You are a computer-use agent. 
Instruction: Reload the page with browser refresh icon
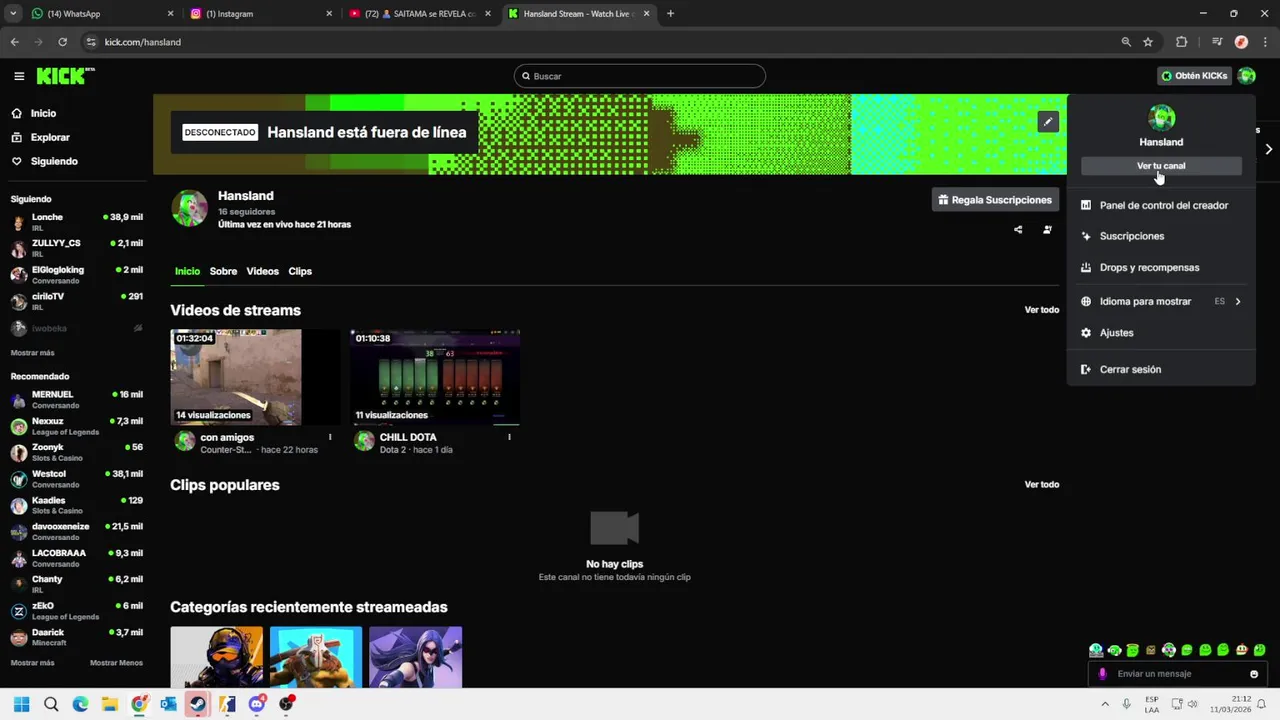point(62,42)
